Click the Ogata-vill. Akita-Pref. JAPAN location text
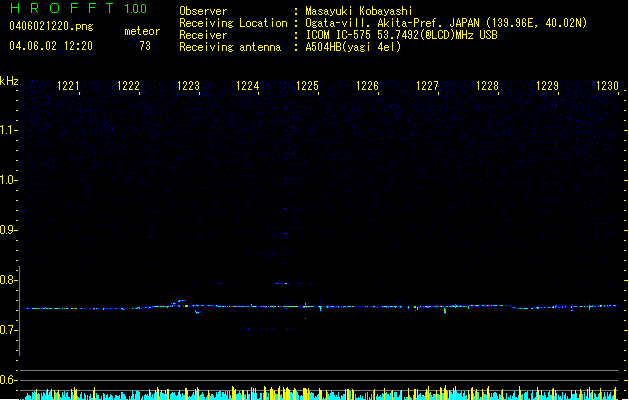 coord(446,23)
